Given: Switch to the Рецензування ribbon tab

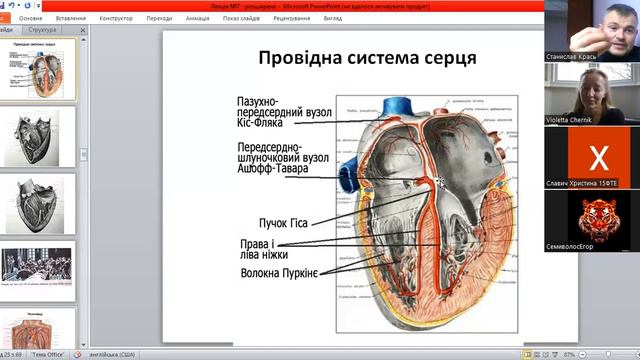Looking at the screenshot, I should click(x=291, y=18).
